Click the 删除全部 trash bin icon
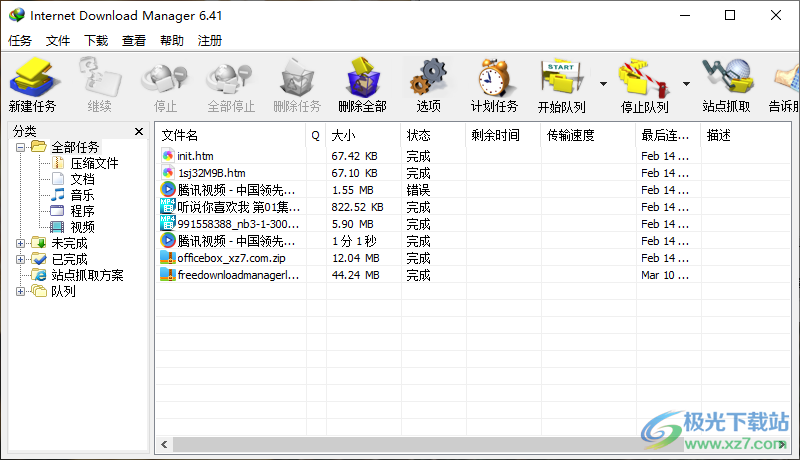800x460 pixels. coord(363,78)
